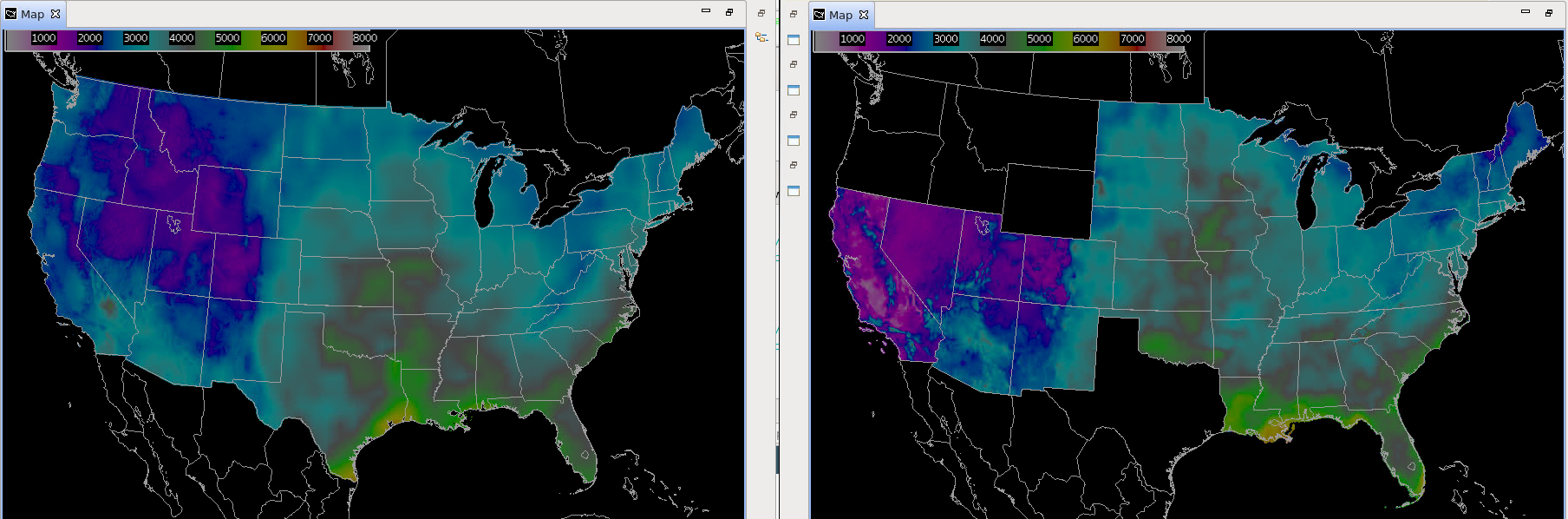Open the outline tree fast-view icon
The width and height of the screenshot is (1568, 519).
(761, 37)
